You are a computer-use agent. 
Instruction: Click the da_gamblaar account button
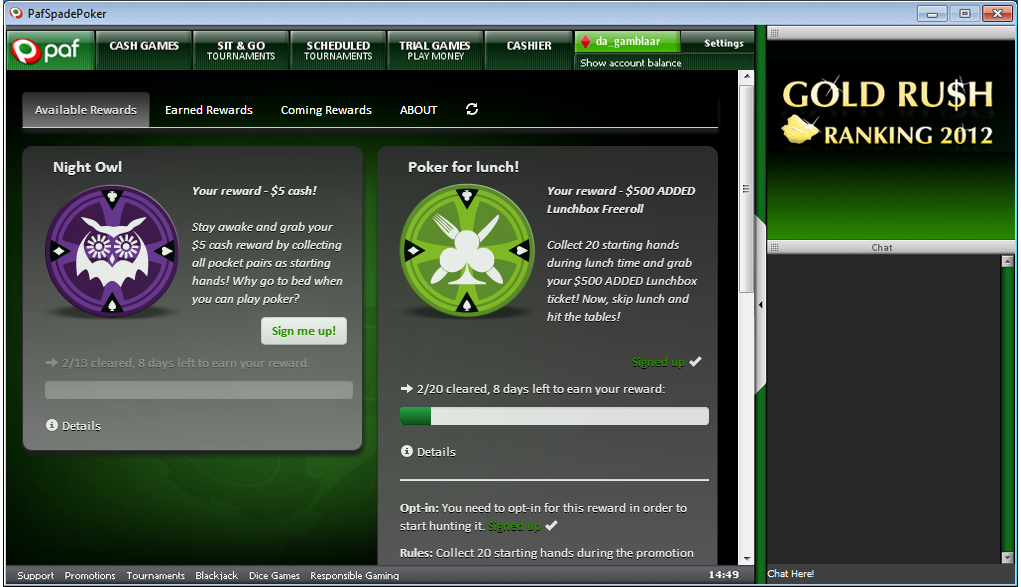[627, 42]
